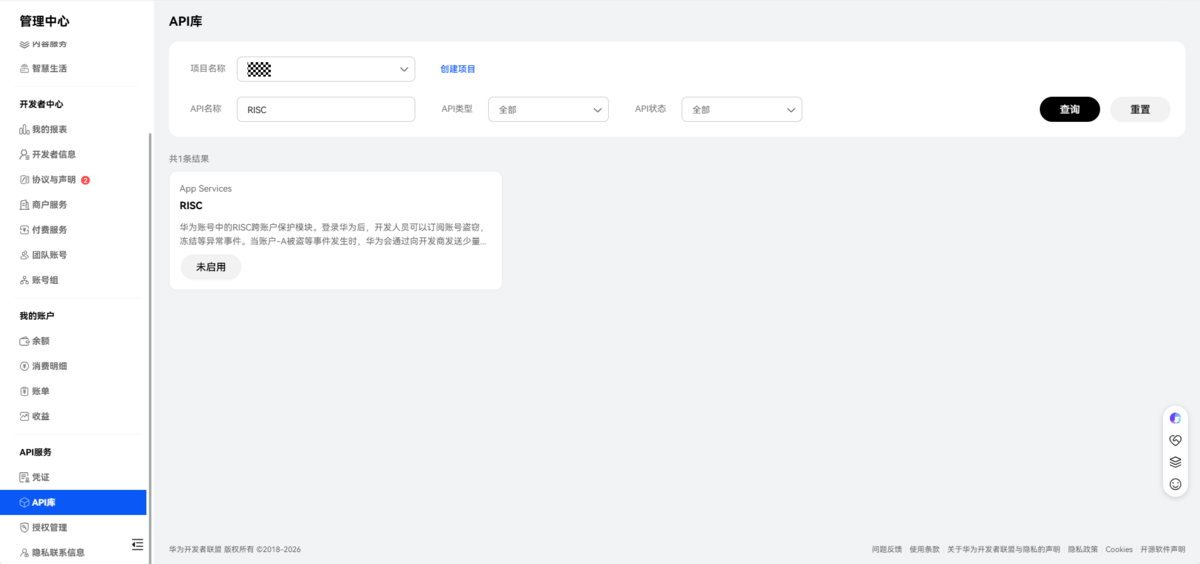1200x564 pixels.
Task: Collapse the sidebar with the indent icon
Action: pyautogui.click(x=137, y=544)
